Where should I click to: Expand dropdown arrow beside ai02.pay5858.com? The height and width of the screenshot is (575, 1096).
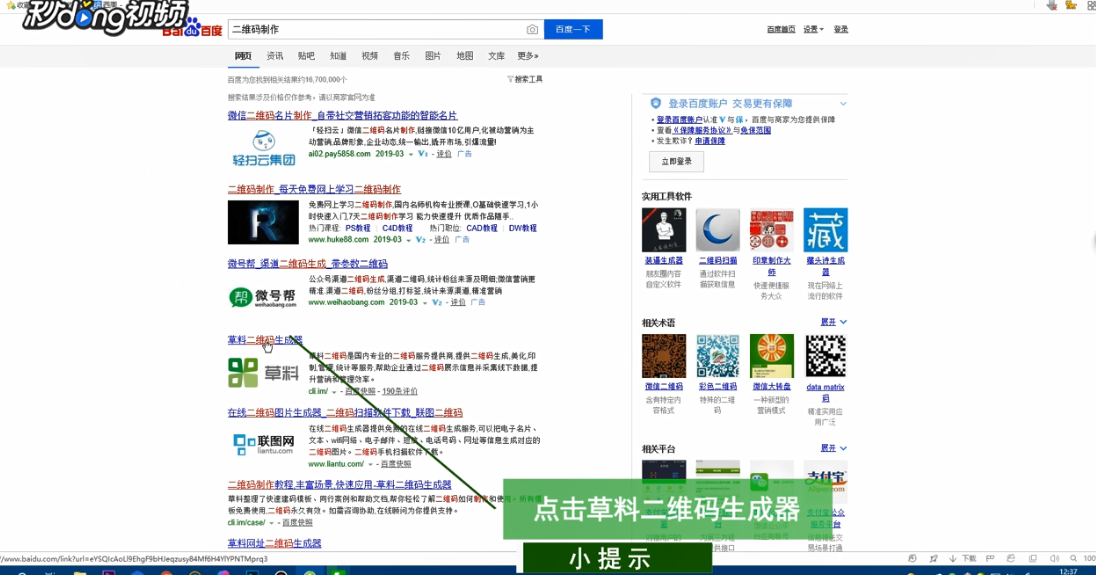(x=410, y=154)
